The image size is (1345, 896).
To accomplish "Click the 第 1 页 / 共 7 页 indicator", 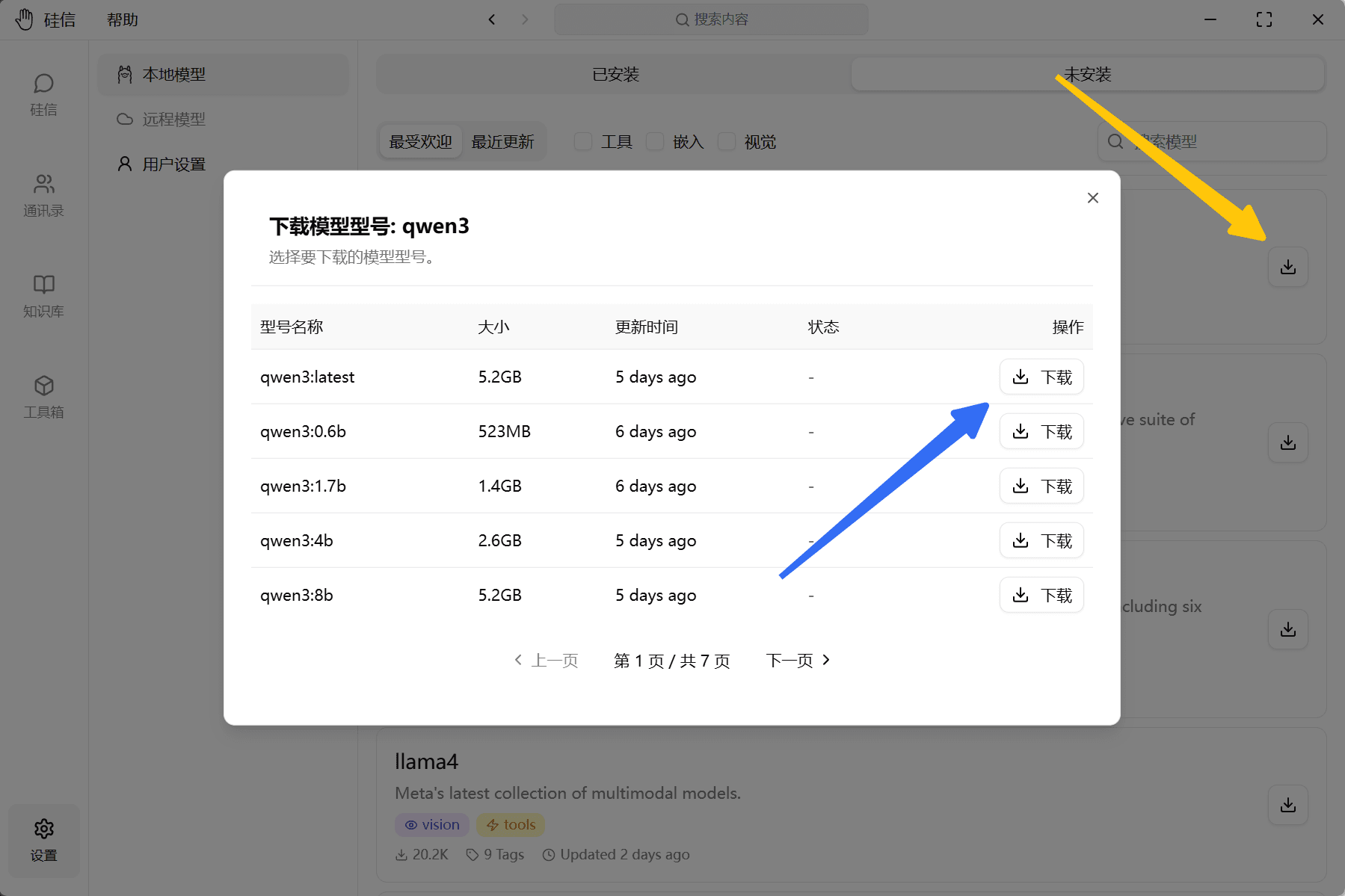I will [x=671, y=661].
